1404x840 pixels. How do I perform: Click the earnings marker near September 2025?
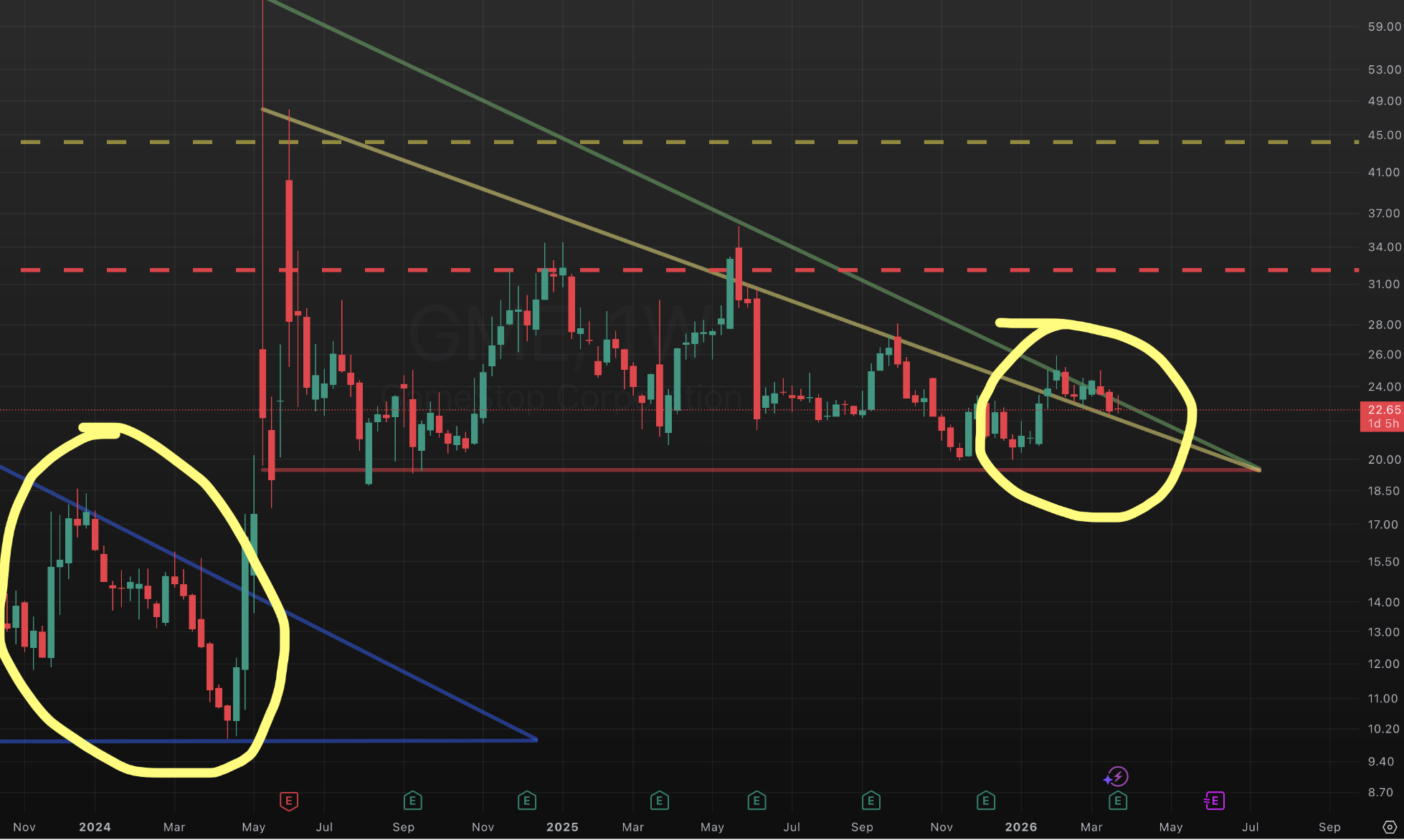pyautogui.click(x=871, y=801)
